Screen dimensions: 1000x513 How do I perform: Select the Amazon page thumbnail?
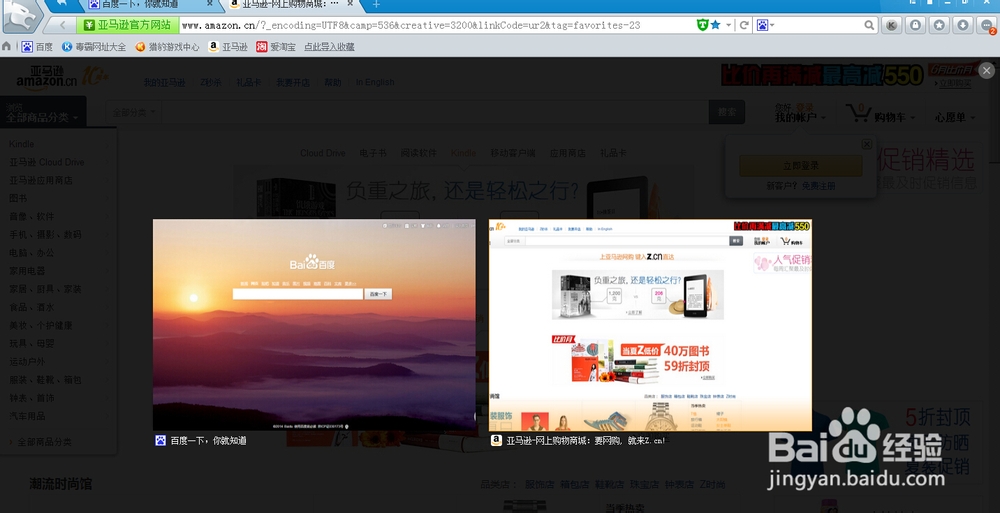point(651,325)
